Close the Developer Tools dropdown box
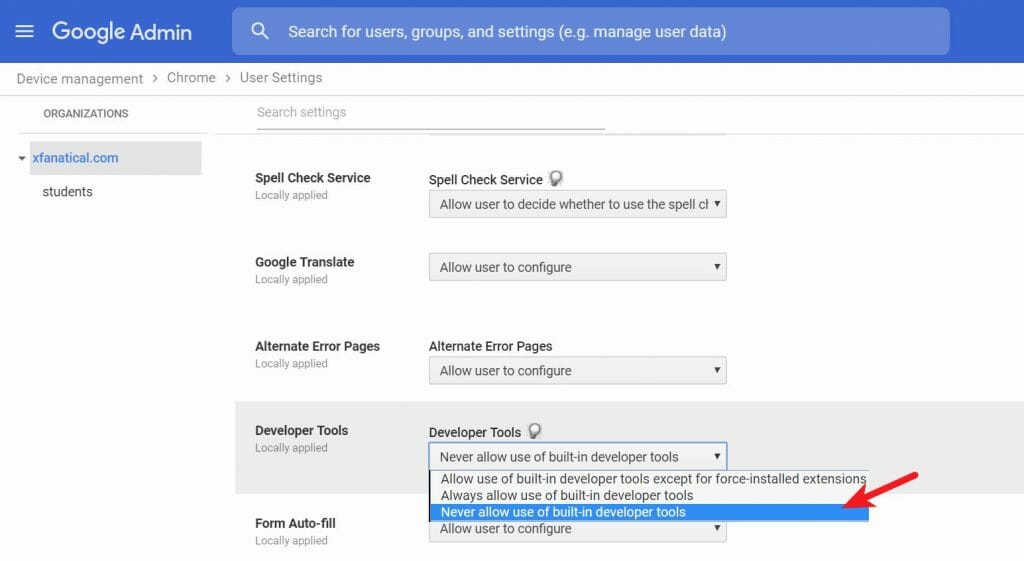Image resolution: width=1024 pixels, height=561 pixels. pos(577,457)
